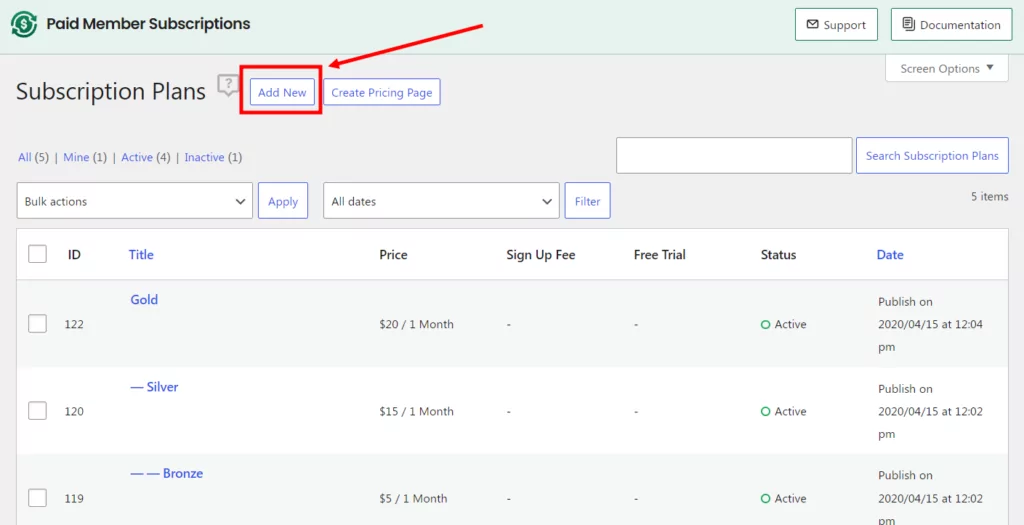This screenshot has height=525, width=1024.
Task: Filter to Mine (1) plans
Action: (x=85, y=157)
